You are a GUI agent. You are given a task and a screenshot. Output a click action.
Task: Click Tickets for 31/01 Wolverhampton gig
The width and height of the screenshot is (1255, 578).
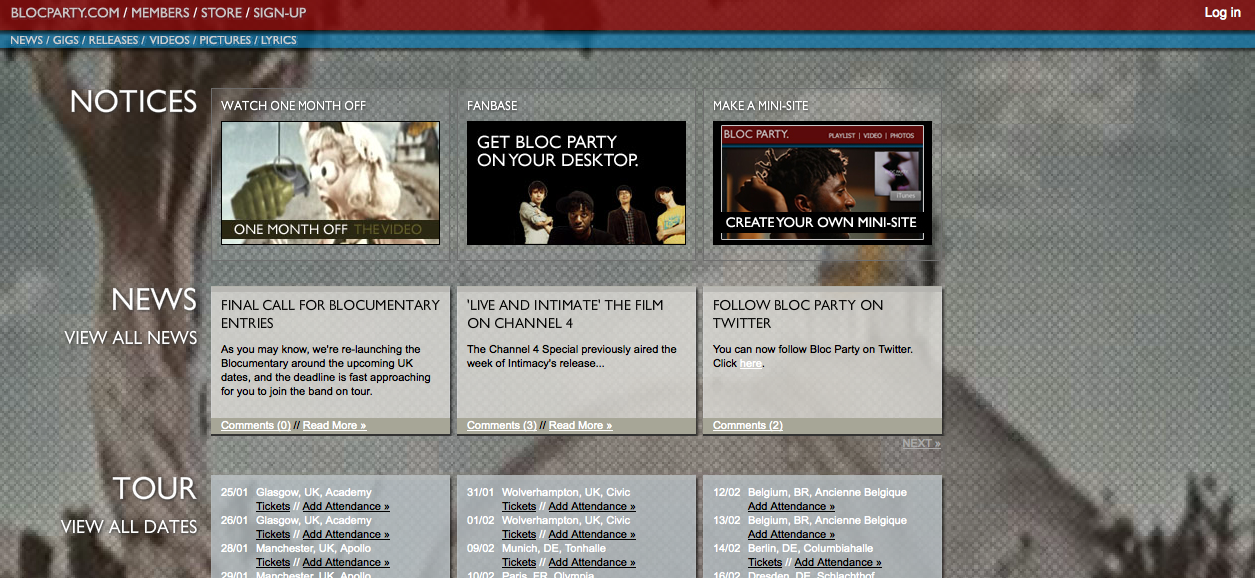(x=519, y=506)
